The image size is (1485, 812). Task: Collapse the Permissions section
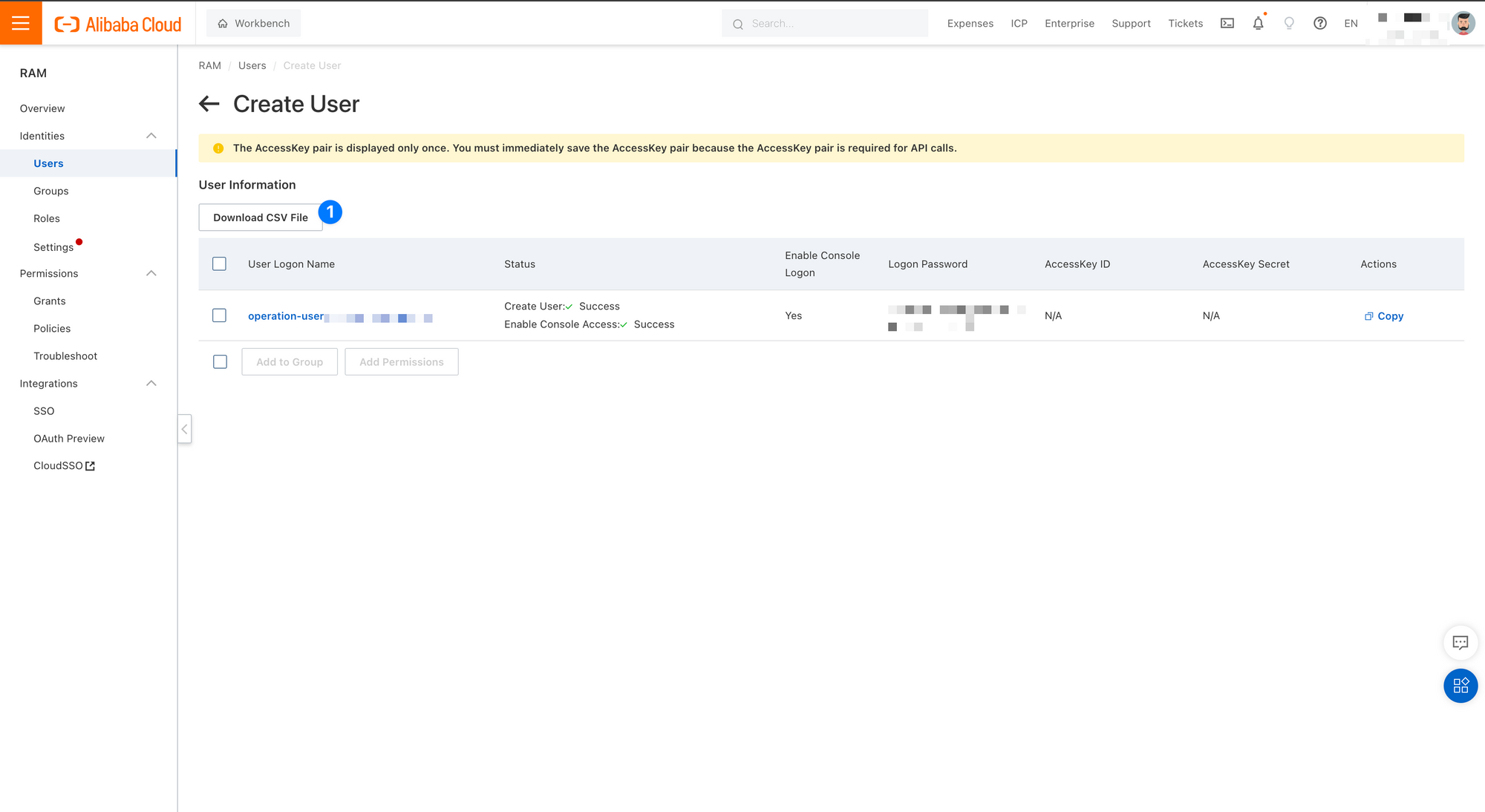click(x=151, y=273)
